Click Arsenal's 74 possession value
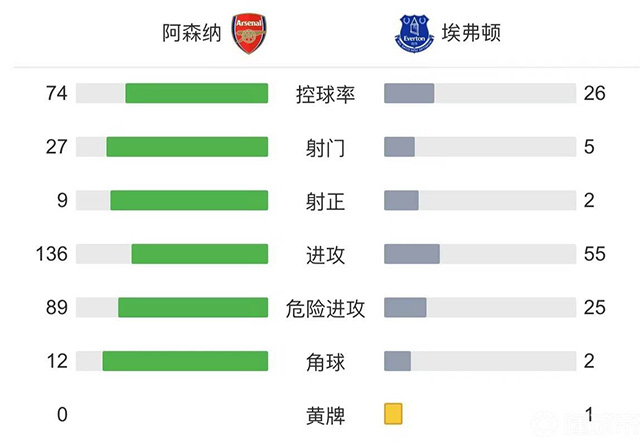Viewport: 640px width, 443px height. click(56, 93)
